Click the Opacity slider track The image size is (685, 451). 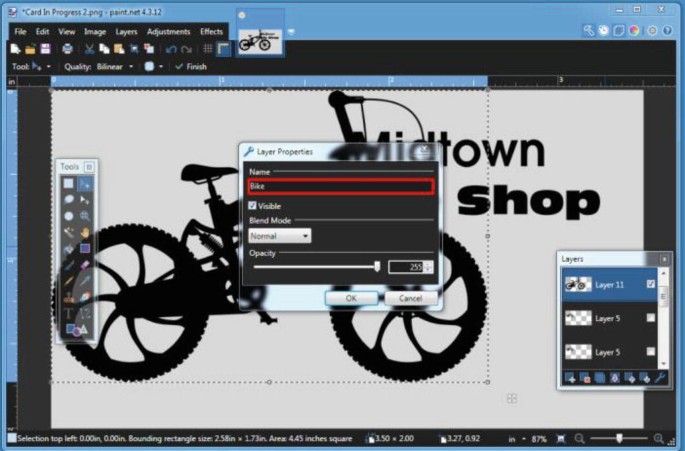tap(315, 267)
